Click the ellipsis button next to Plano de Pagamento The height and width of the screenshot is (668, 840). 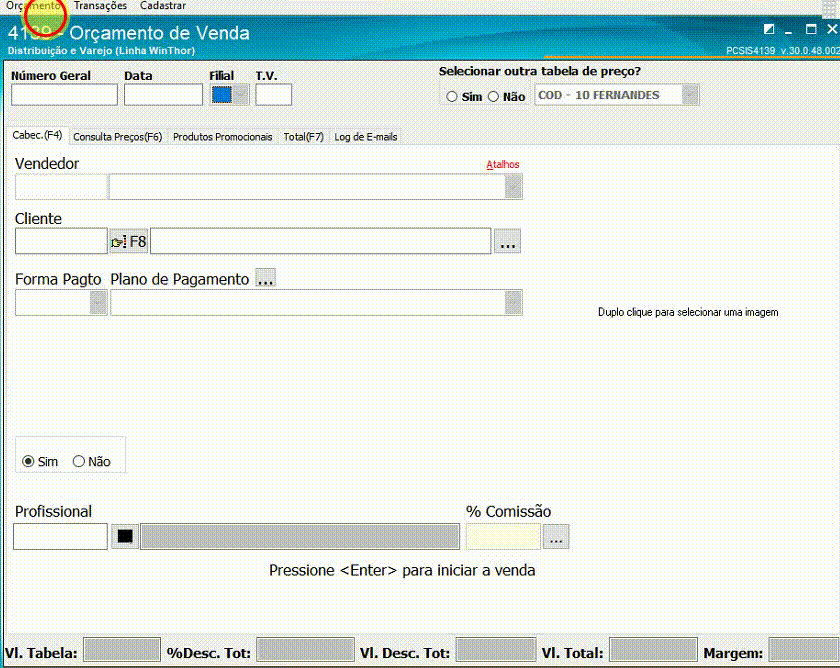(265, 279)
